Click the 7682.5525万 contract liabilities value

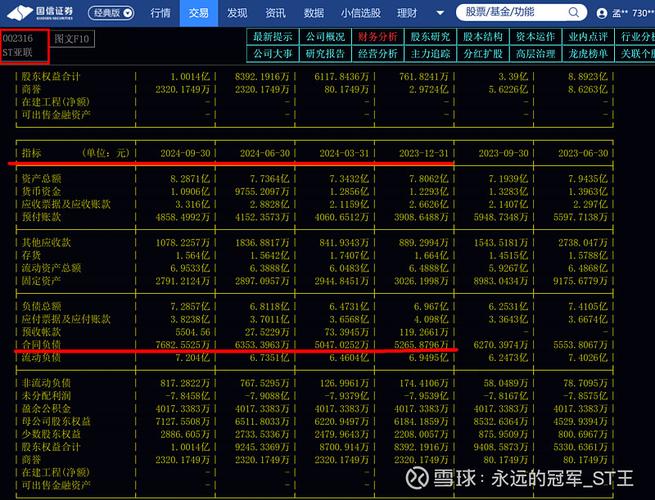tap(183, 345)
